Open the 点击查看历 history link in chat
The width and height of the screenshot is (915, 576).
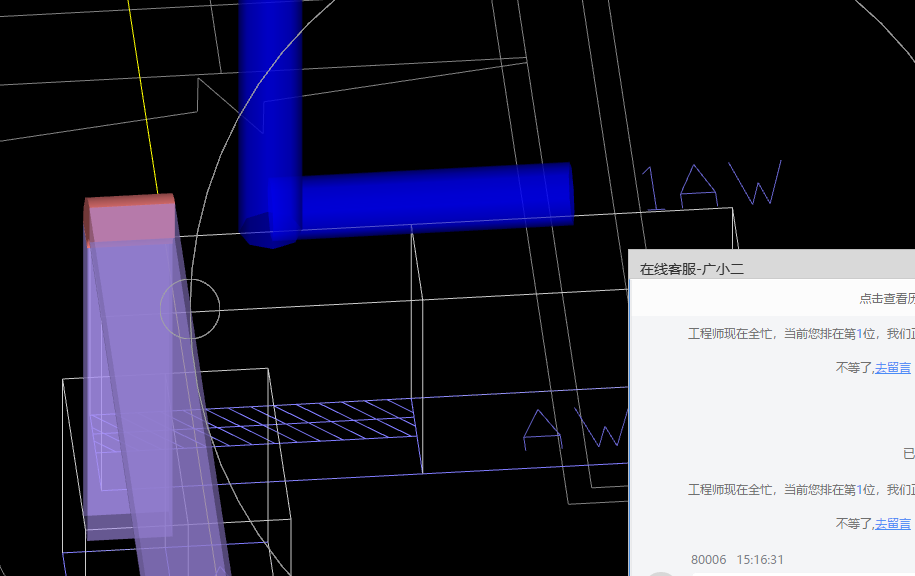(x=886, y=298)
